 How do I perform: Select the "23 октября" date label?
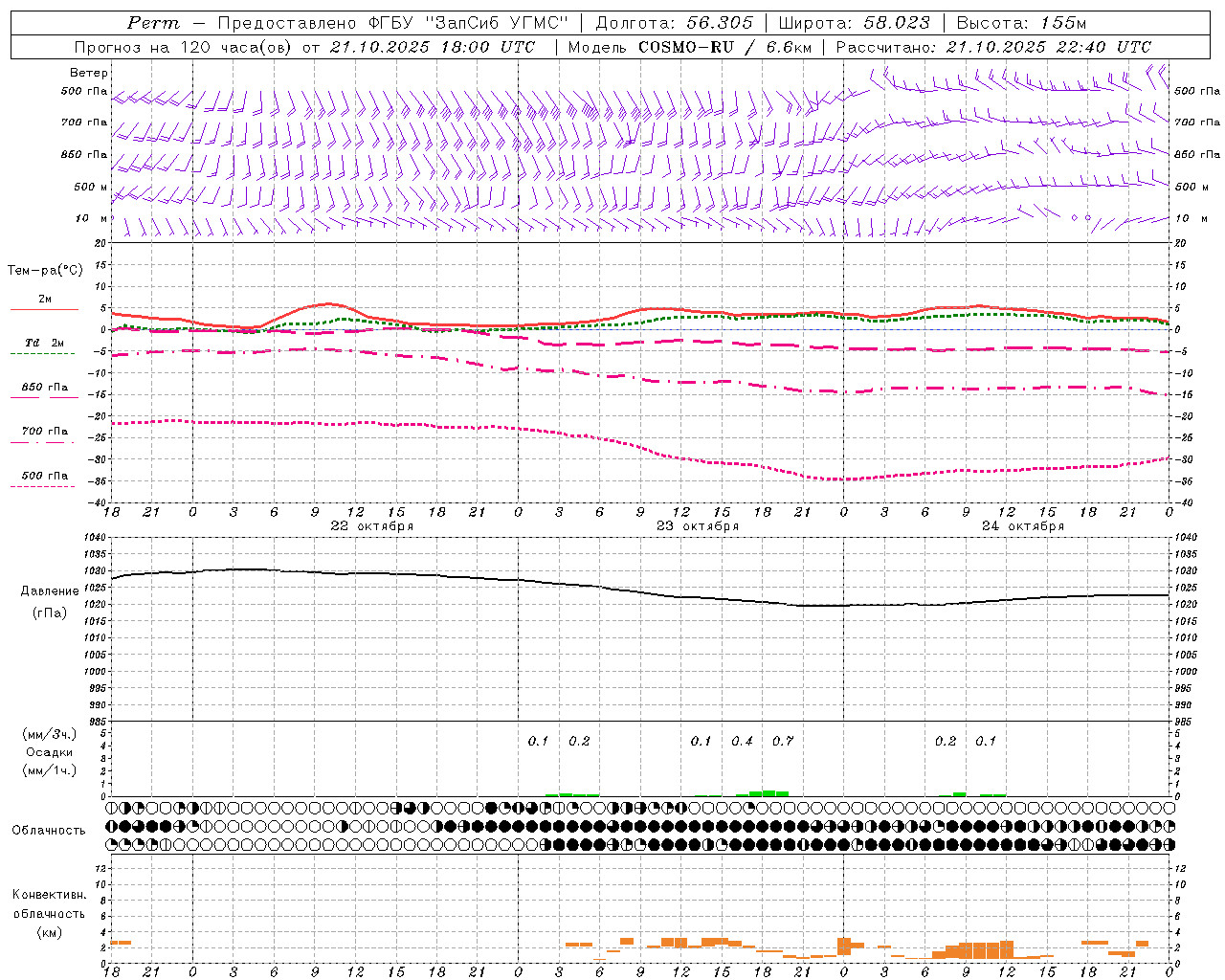(x=698, y=526)
